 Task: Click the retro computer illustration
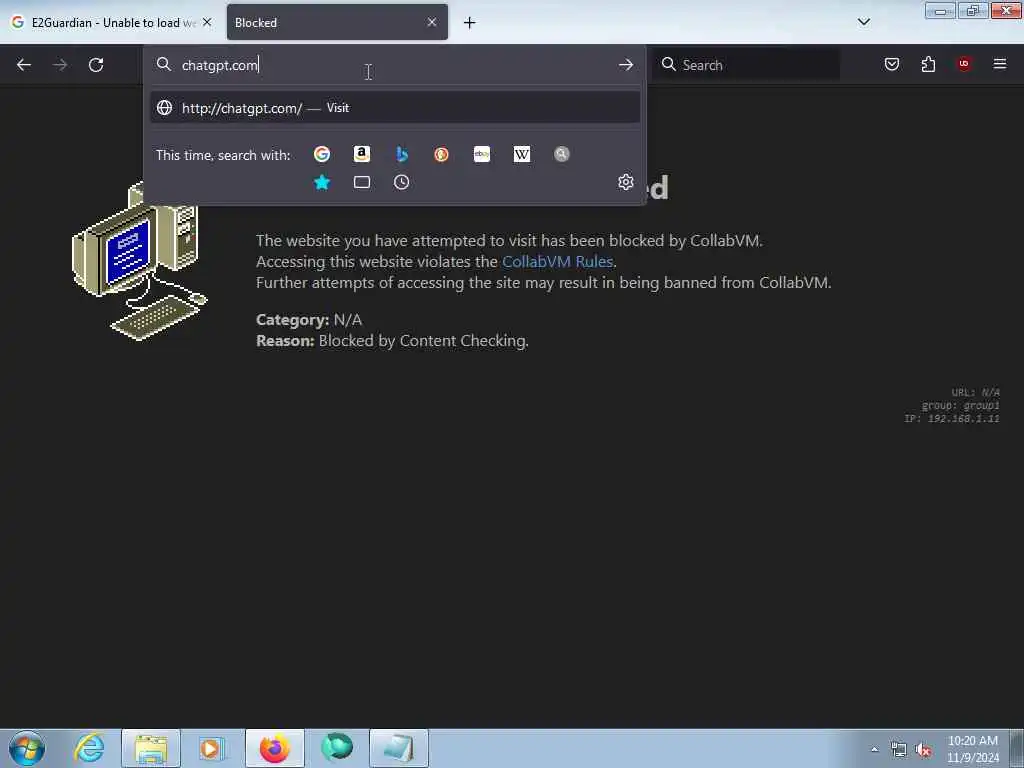139,261
